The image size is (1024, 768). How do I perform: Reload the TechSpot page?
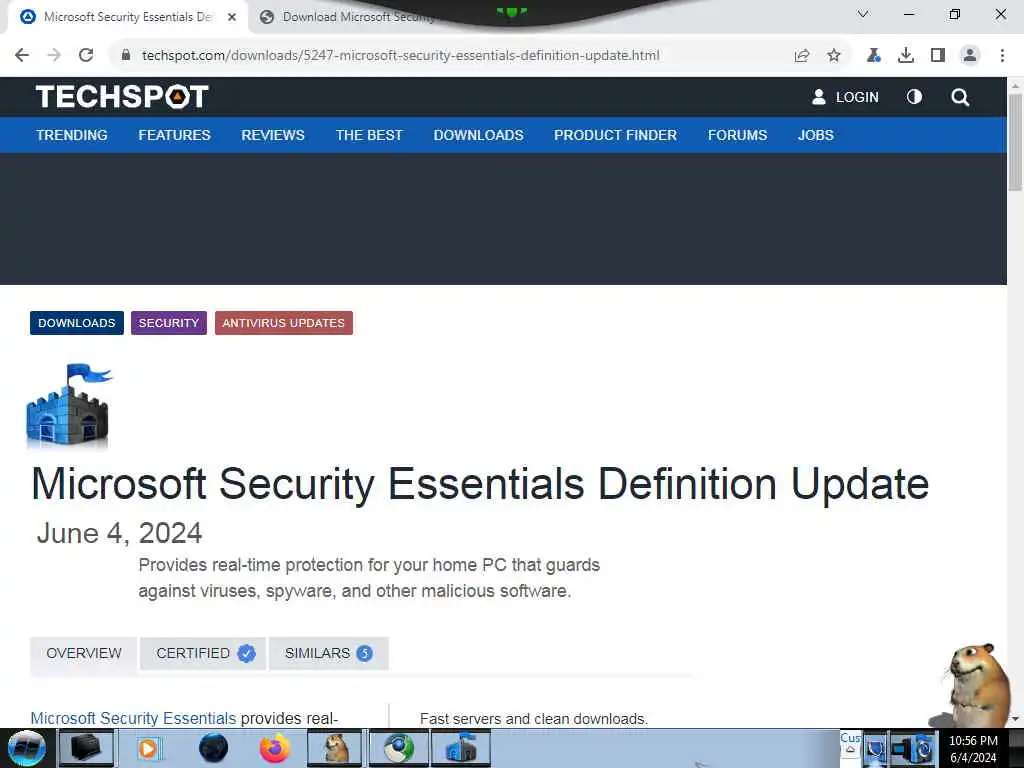86,55
